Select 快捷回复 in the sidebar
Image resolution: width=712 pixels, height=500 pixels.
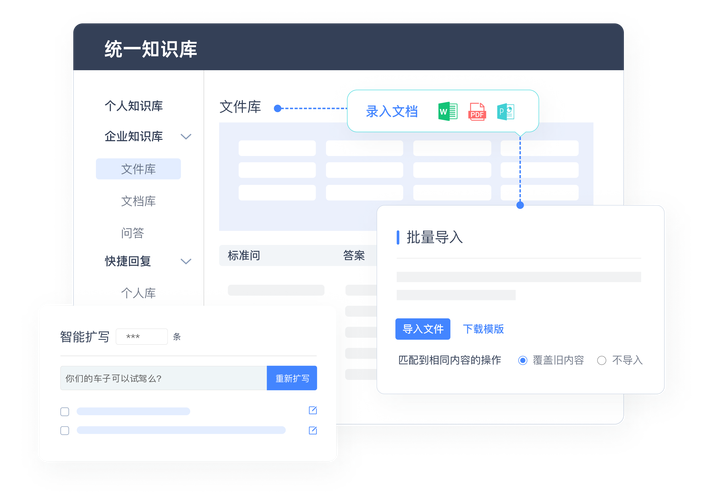[x=128, y=261]
